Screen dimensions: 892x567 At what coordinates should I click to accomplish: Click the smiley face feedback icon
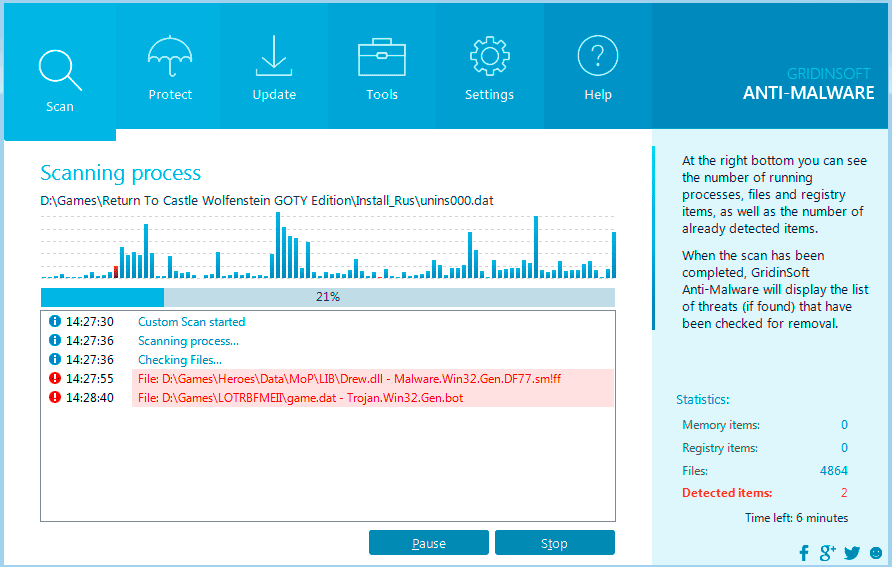(876, 553)
